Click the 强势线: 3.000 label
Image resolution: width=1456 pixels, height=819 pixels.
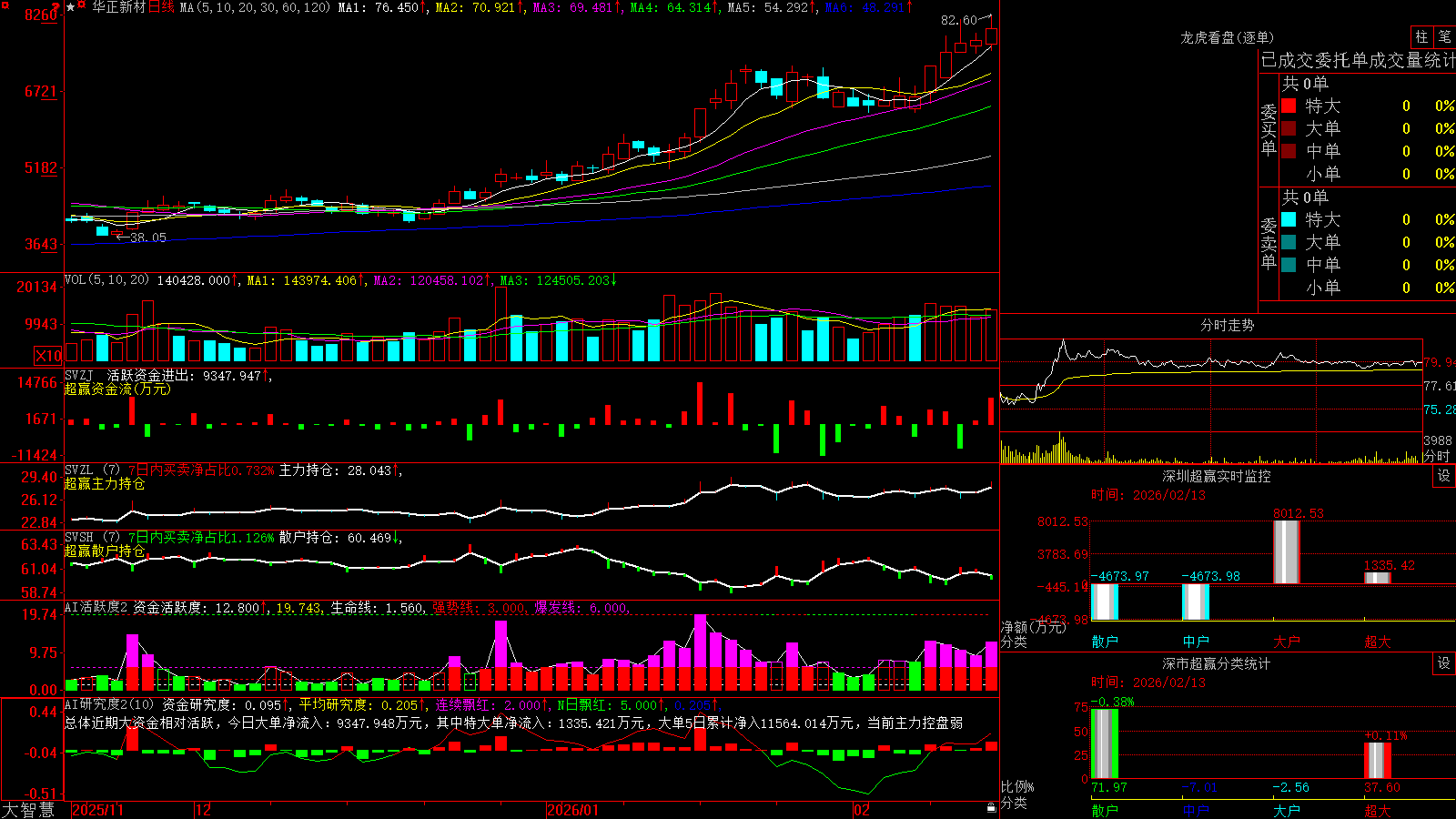[479, 608]
